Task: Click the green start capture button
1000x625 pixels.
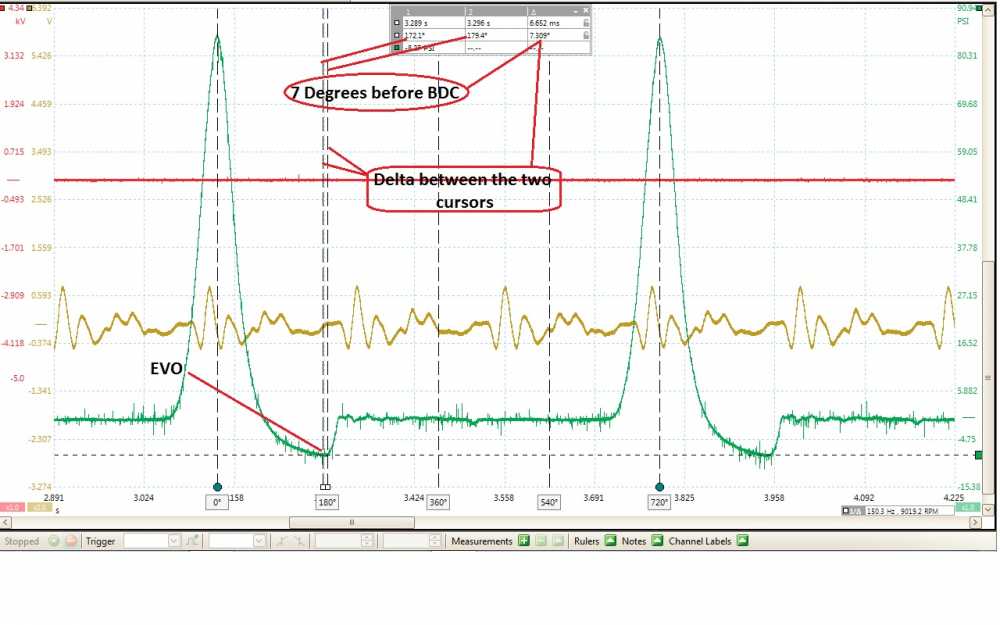Action: [x=54, y=541]
